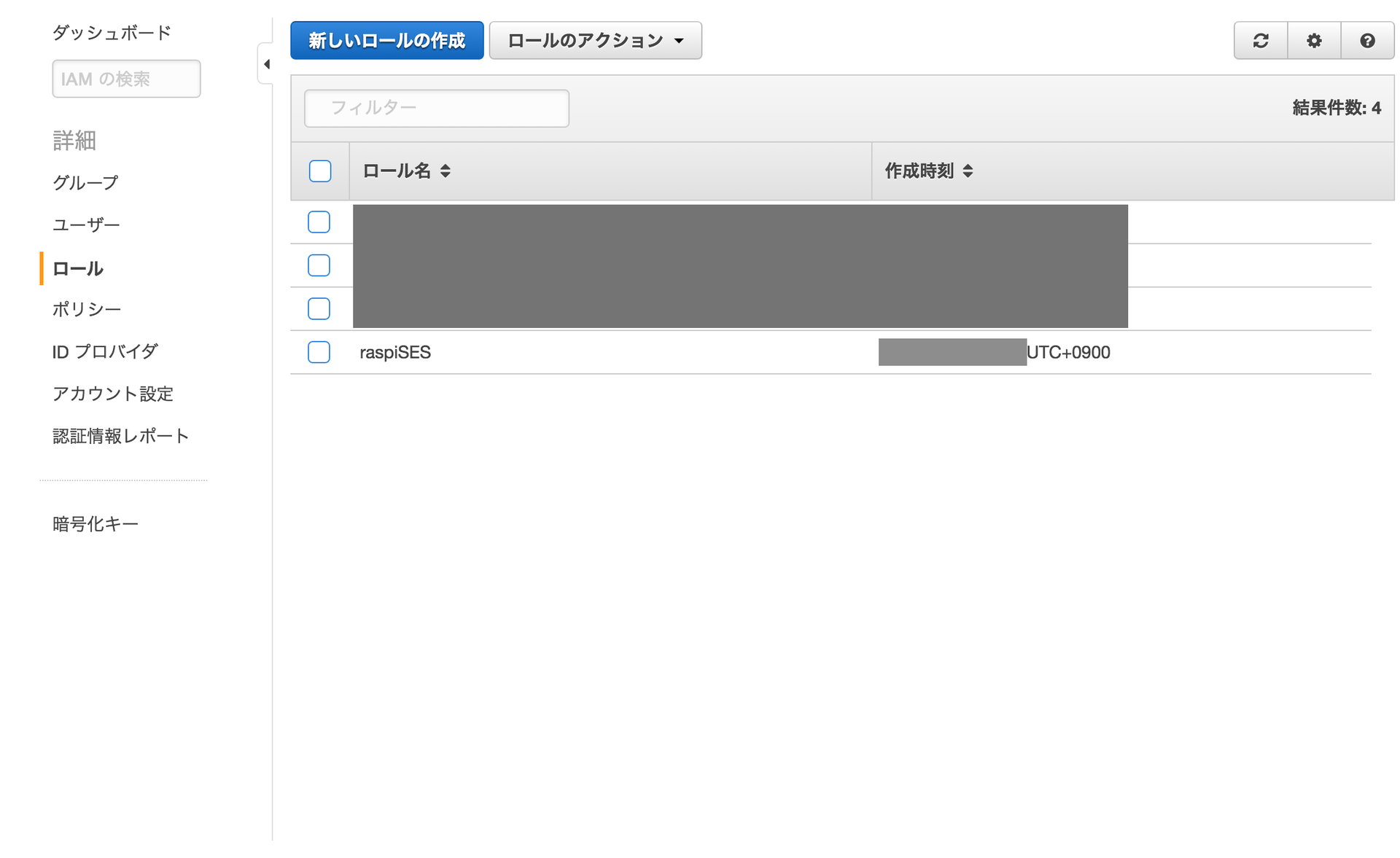The height and width of the screenshot is (858, 1400).
Task: Check the select-all checkbox in the header
Action: [x=319, y=171]
